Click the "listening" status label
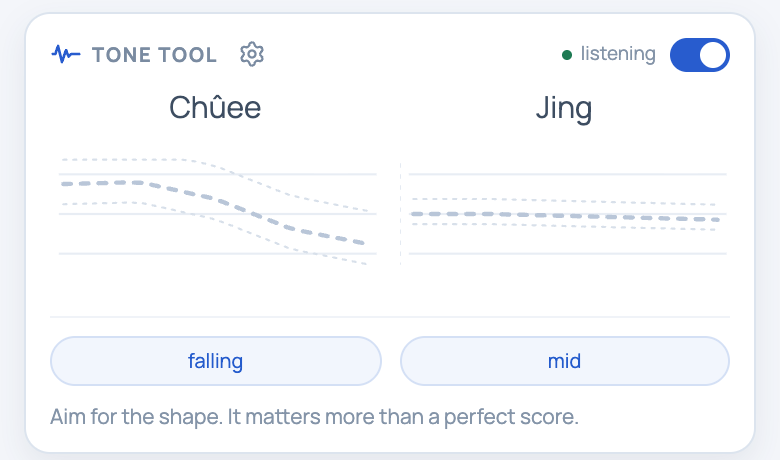The width and height of the screenshot is (780, 460). coord(618,54)
